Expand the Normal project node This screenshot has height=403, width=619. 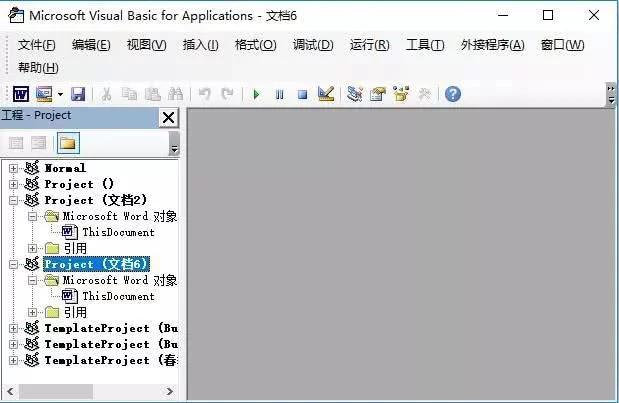tap(13, 169)
